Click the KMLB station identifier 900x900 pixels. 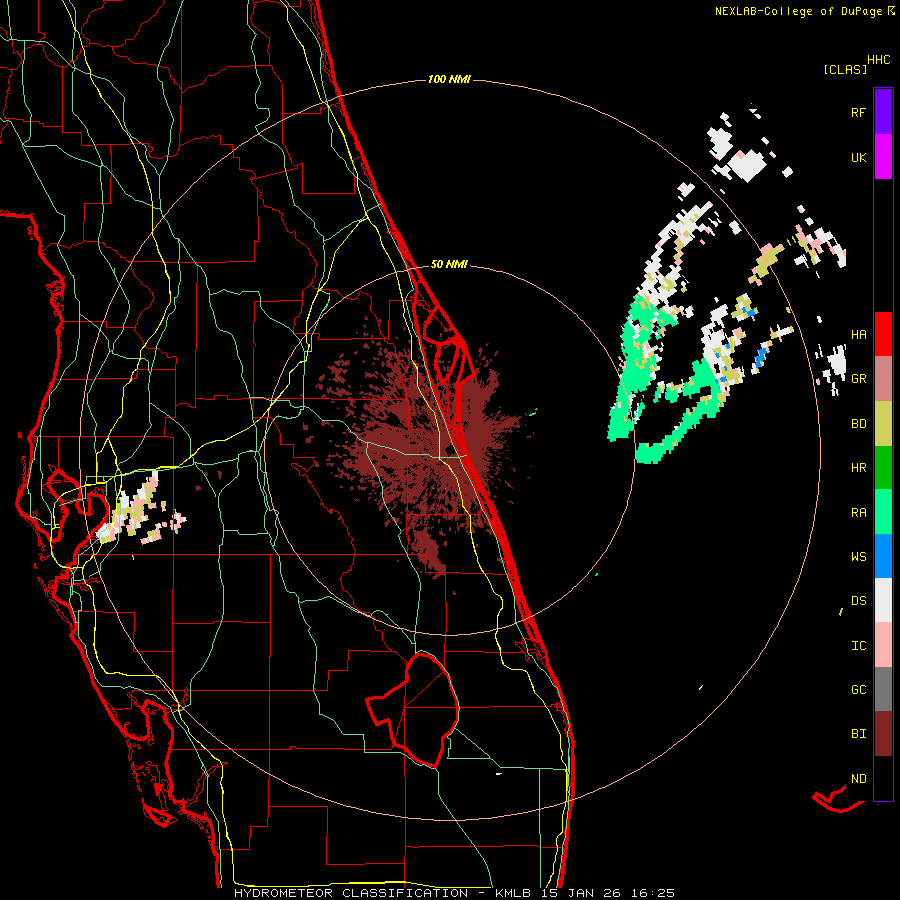[513, 893]
